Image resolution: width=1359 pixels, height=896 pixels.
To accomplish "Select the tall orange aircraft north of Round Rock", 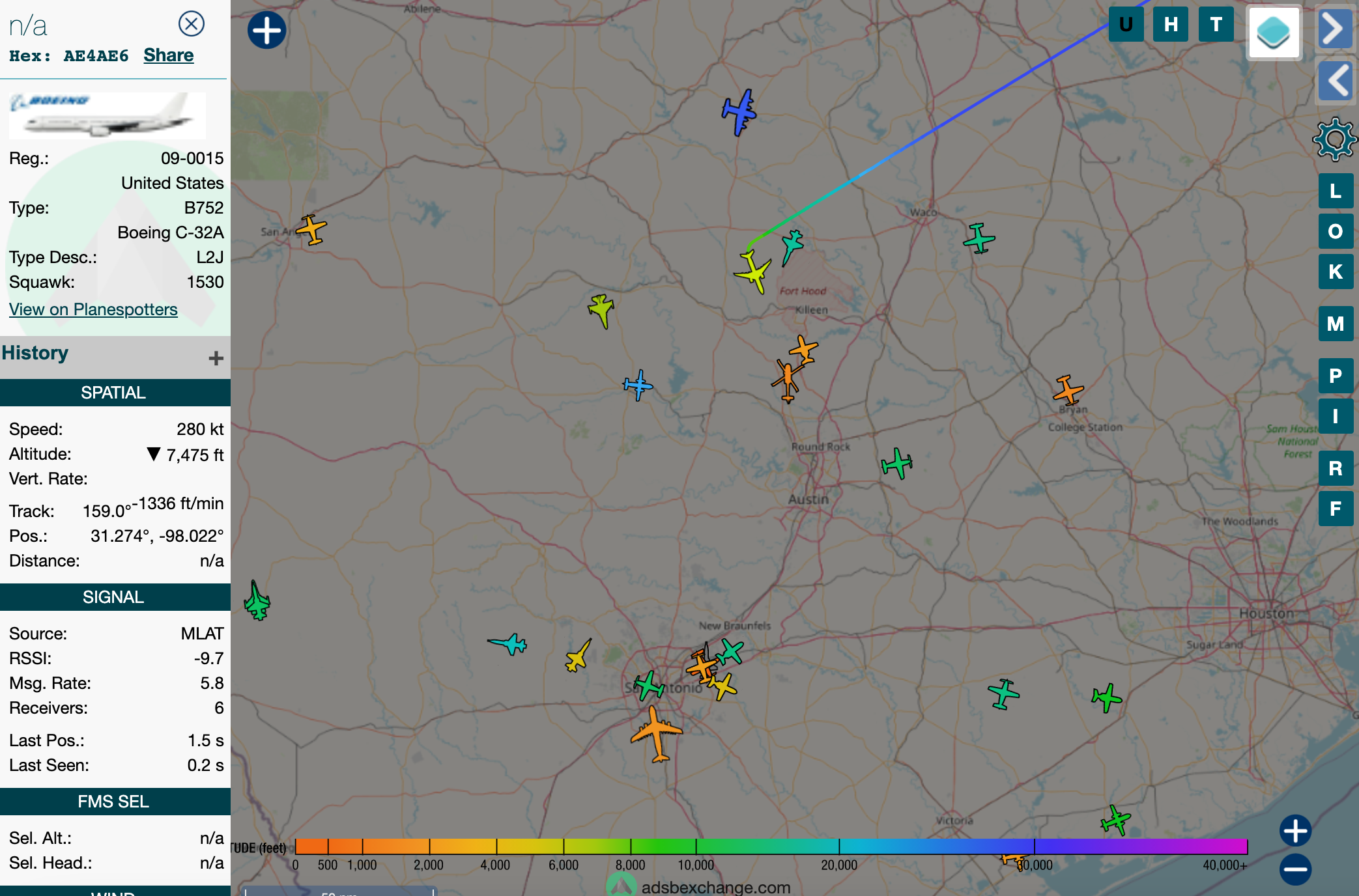I will [788, 381].
